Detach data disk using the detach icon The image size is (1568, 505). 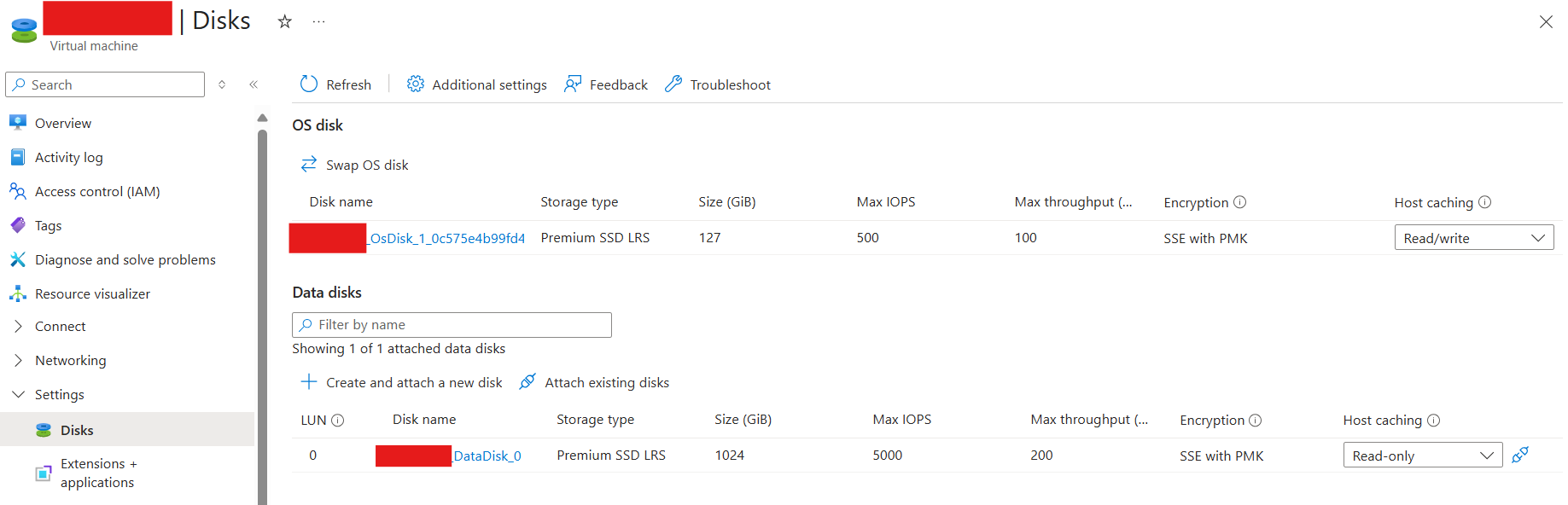coord(1520,455)
